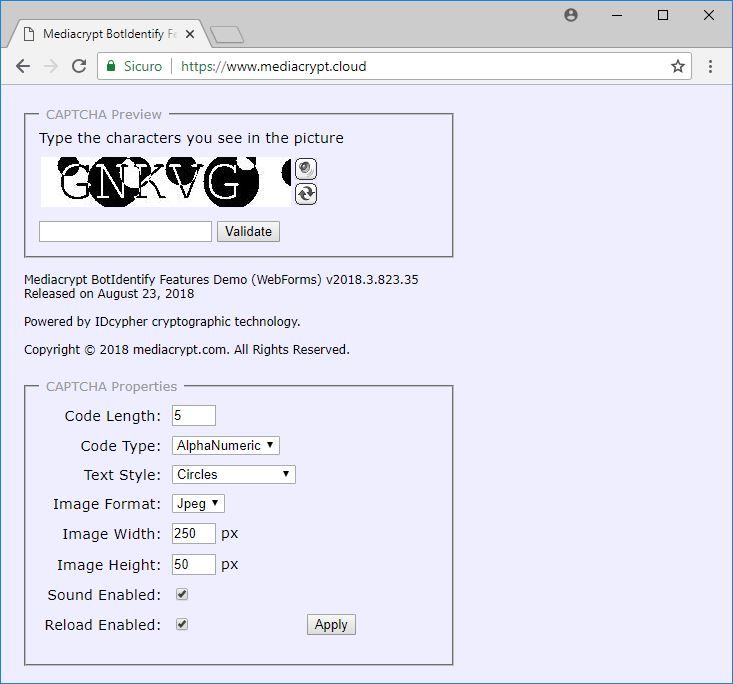The height and width of the screenshot is (684, 733).
Task: Reload the CAPTCHA image with refresh icon
Action: 306,194
